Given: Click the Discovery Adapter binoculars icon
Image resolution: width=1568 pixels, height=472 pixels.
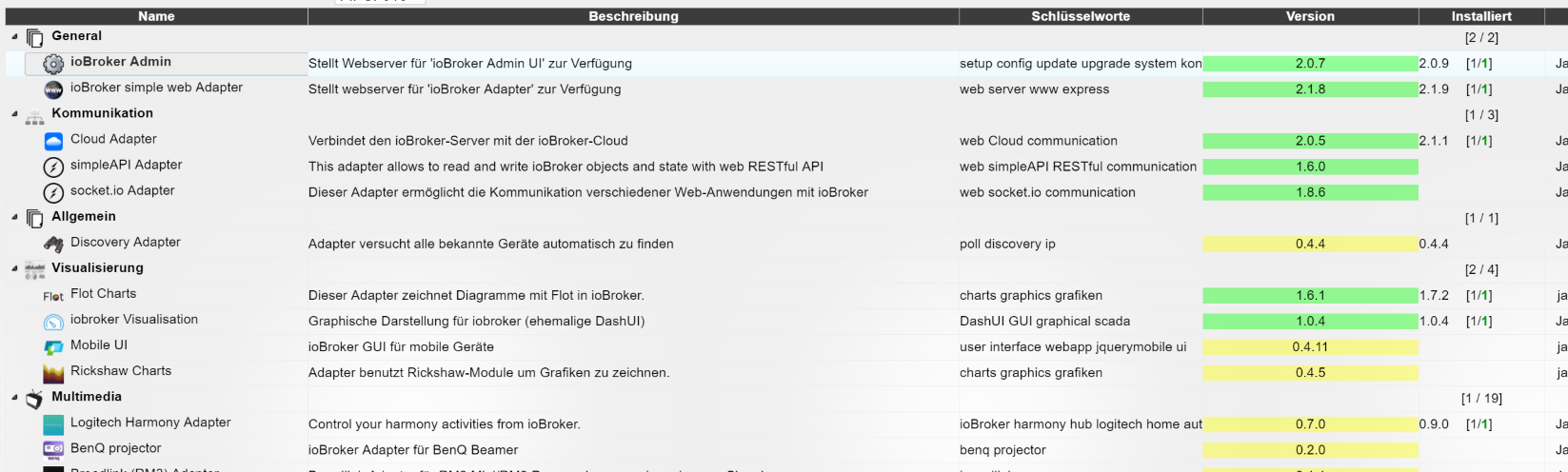Looking at the screenshot, I should pos(53,245).
